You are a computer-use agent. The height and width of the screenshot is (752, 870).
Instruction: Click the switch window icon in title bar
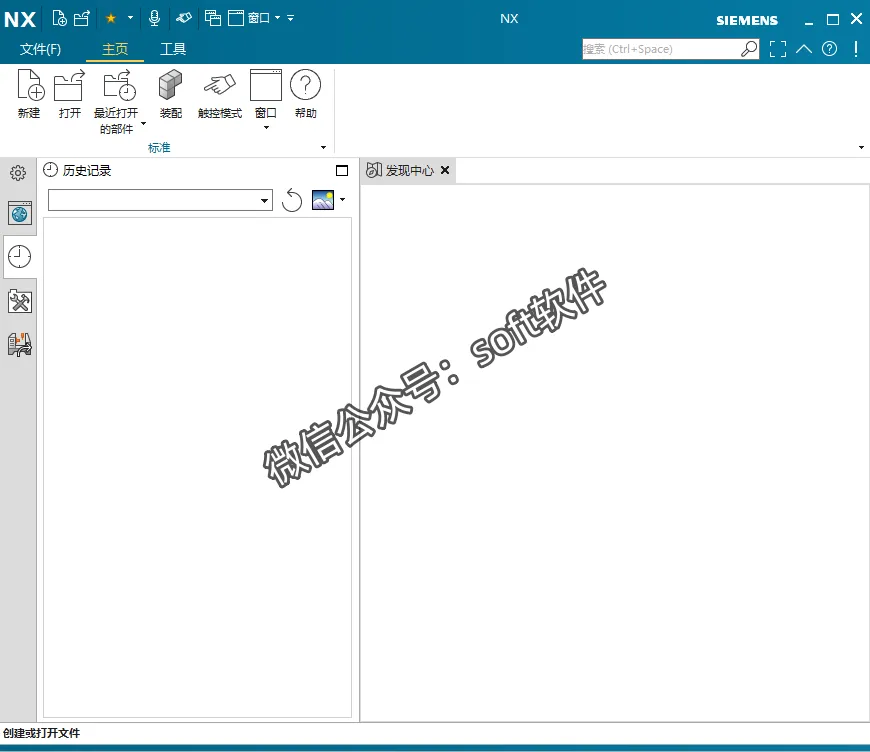(x=213, y=18)
